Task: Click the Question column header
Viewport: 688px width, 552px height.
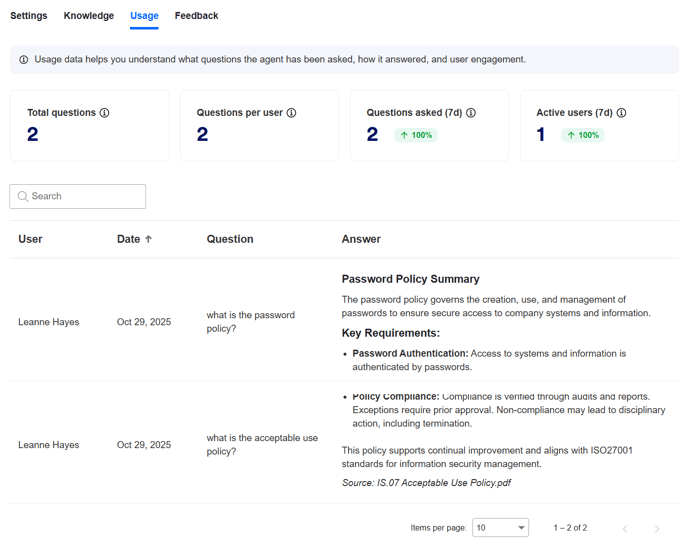Action: [x=230, y=240]
